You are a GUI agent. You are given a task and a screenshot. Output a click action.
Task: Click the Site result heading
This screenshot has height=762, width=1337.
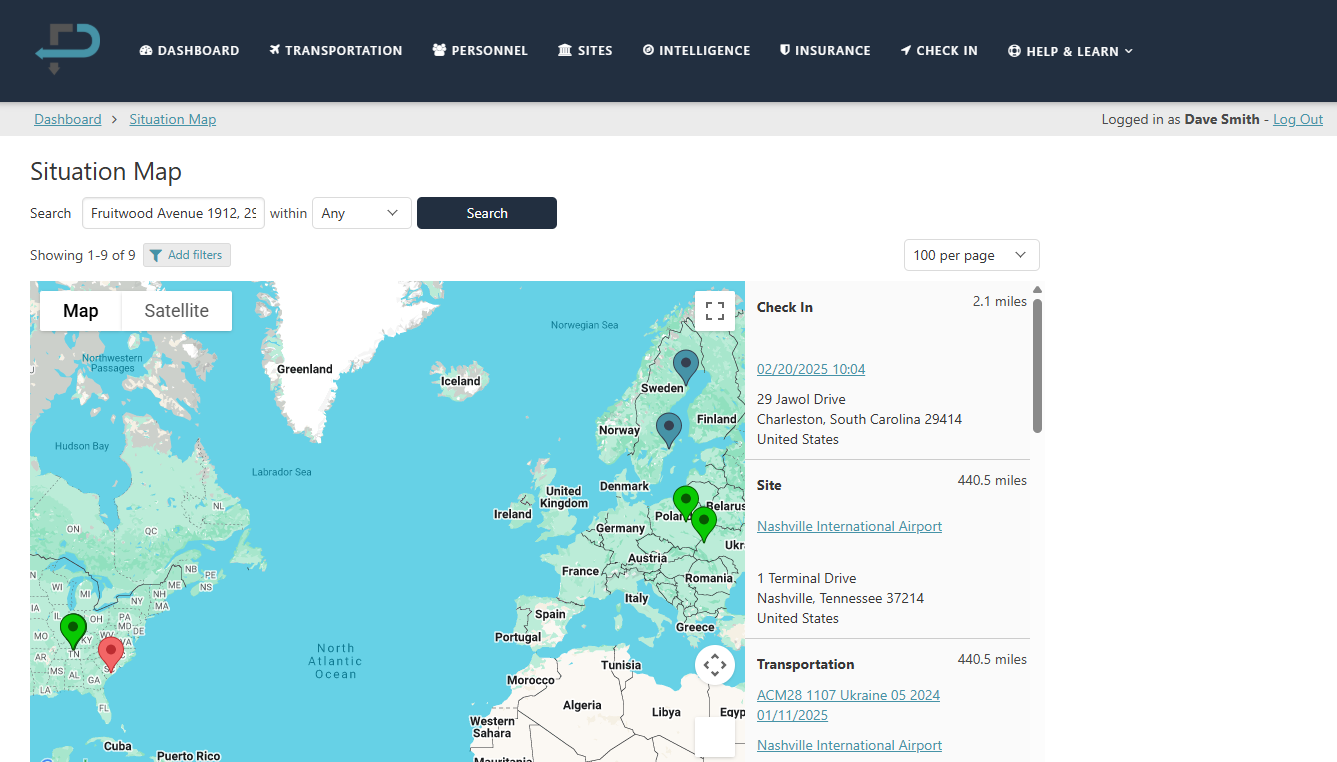click(x=769, y=485)
